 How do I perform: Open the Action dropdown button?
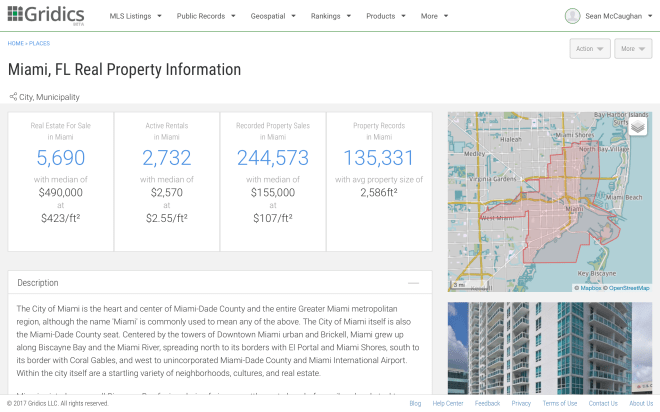click(589, 48)
